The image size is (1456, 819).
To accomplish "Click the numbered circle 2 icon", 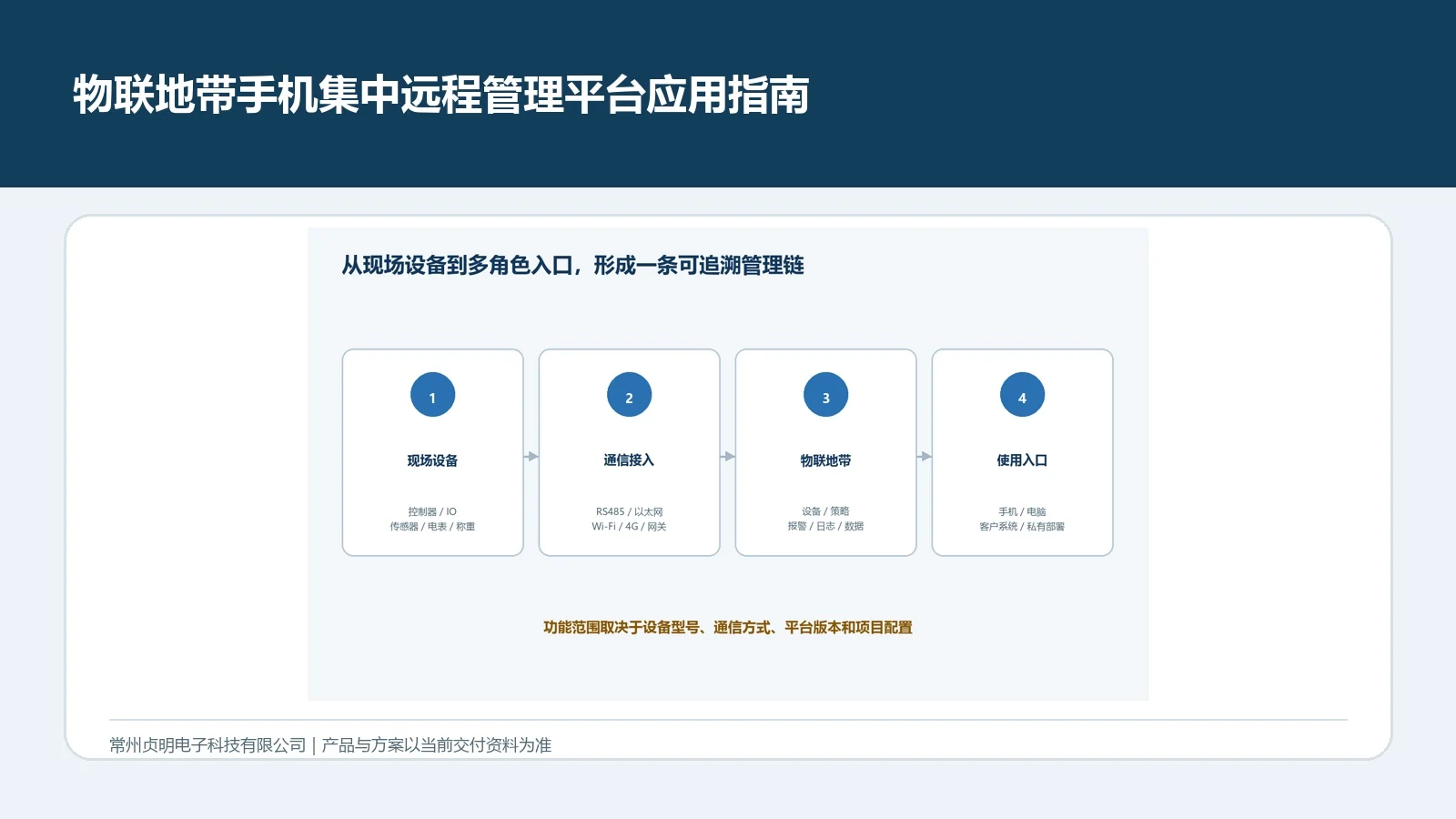I will [x=629, y=395].
